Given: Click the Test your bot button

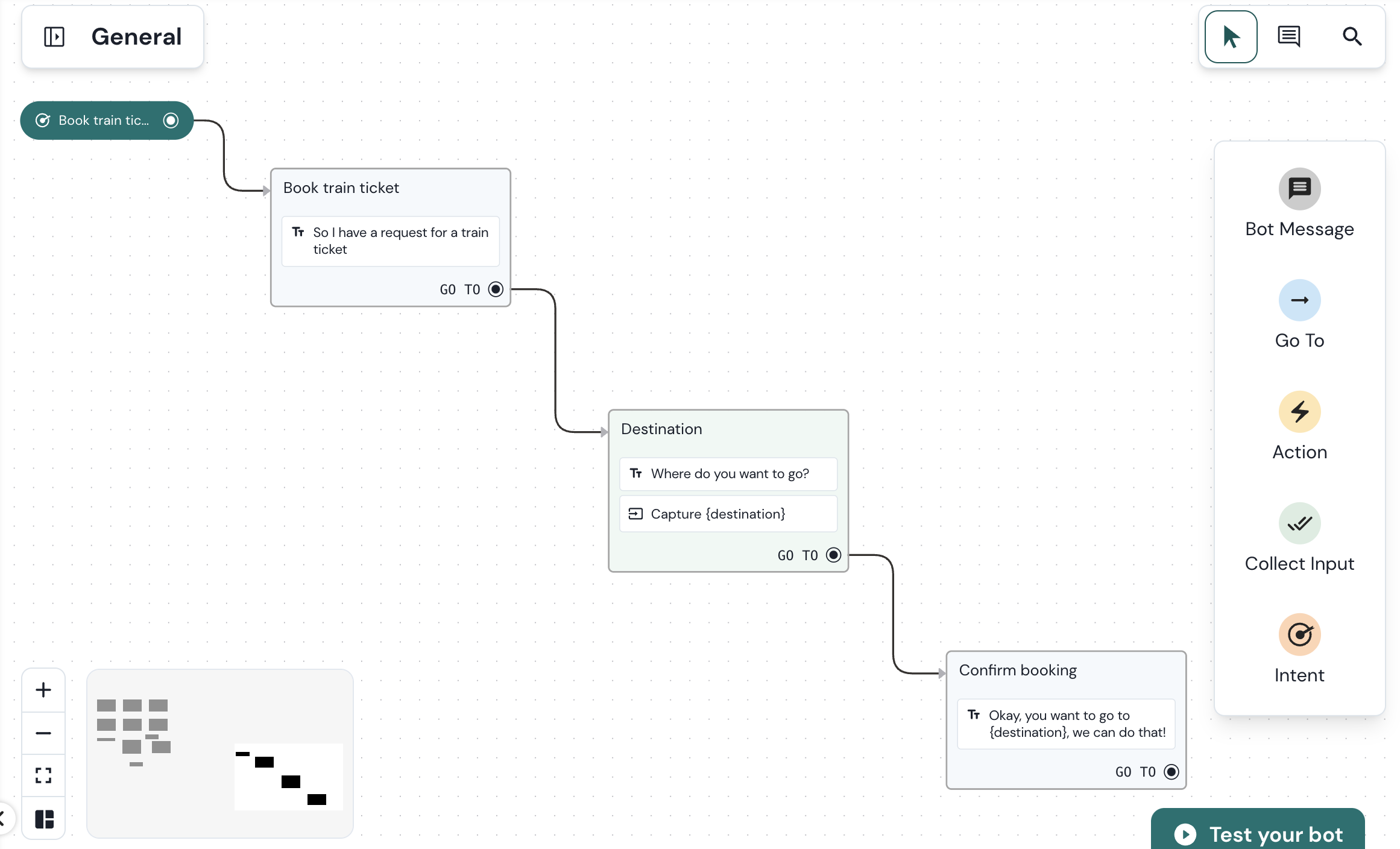Looking at the screenshot, I should click(1258, 834).
